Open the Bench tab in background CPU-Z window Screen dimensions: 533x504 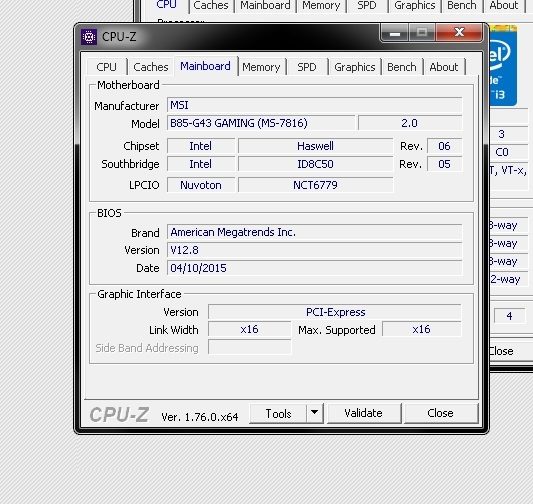tap(462, 5)
